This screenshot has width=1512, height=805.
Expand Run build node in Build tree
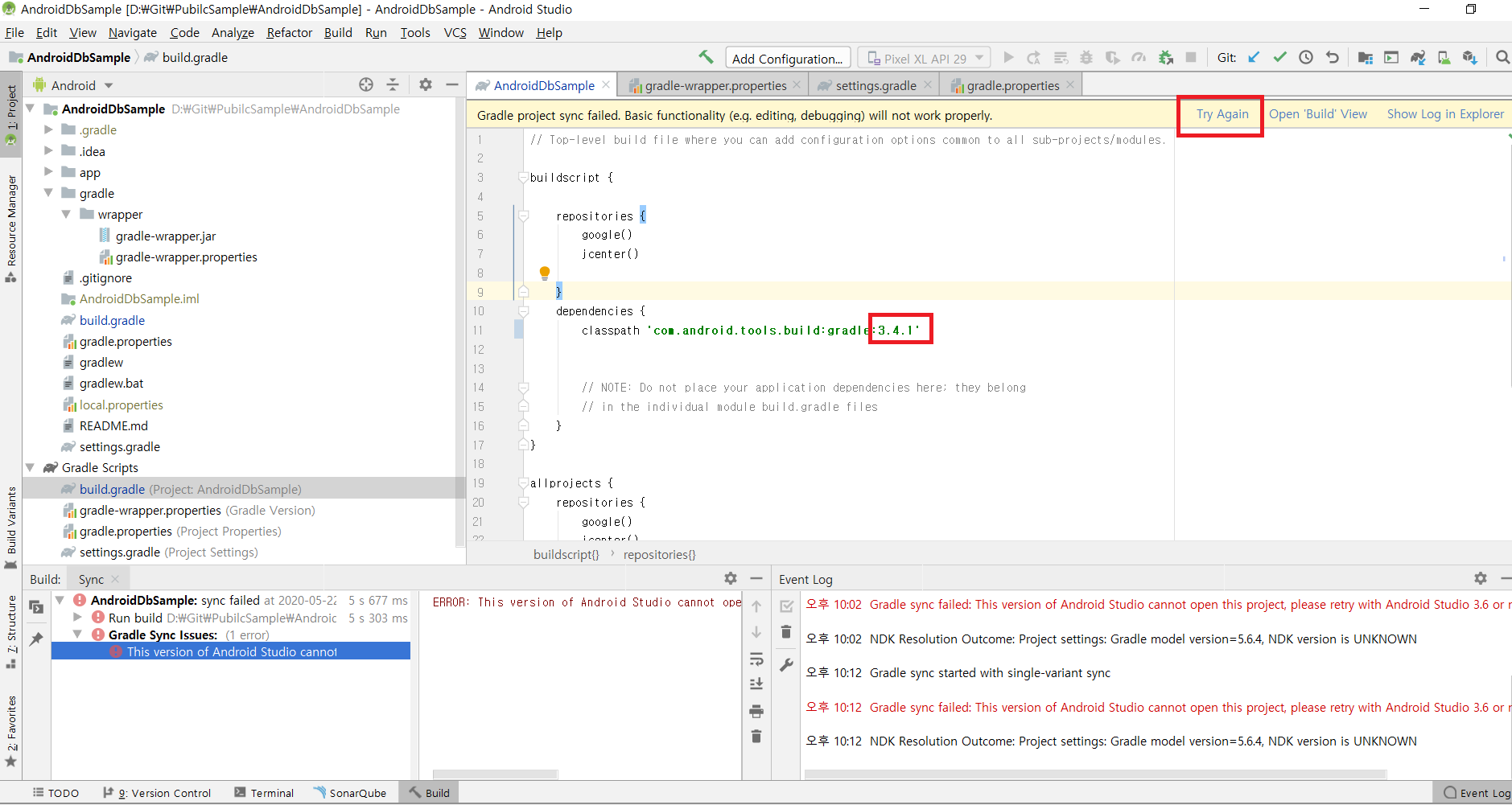point(77,618)
